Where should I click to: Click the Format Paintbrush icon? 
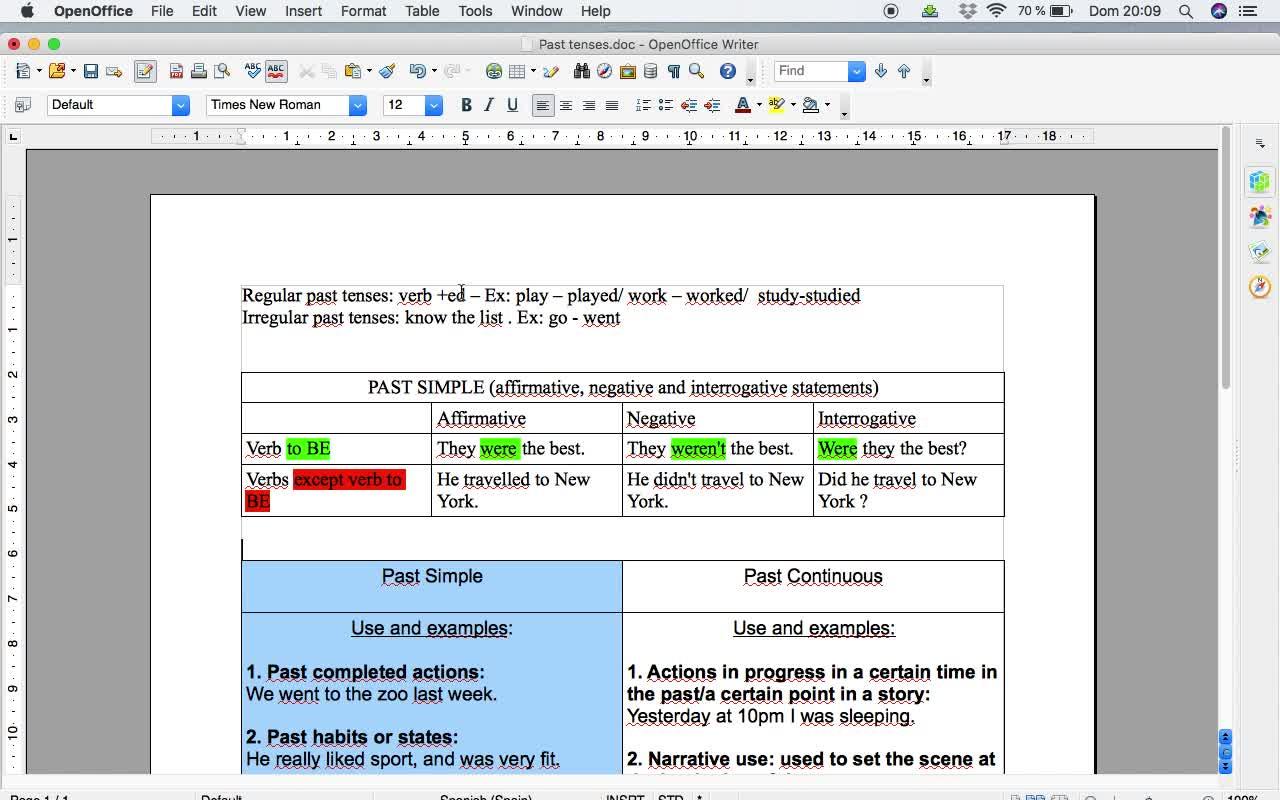click(x=387, y=71)
